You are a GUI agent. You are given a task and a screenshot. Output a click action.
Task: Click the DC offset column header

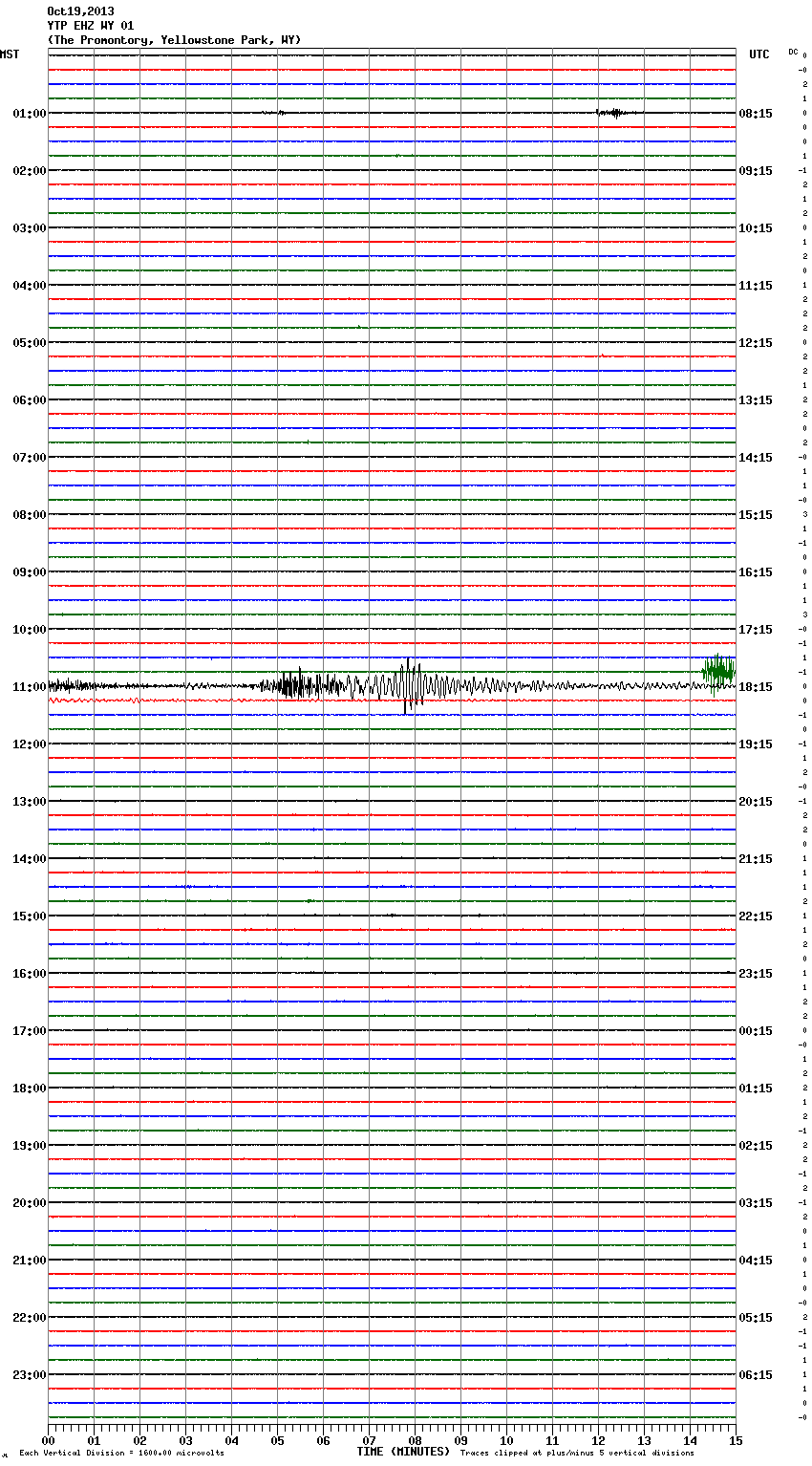(793, 52)
